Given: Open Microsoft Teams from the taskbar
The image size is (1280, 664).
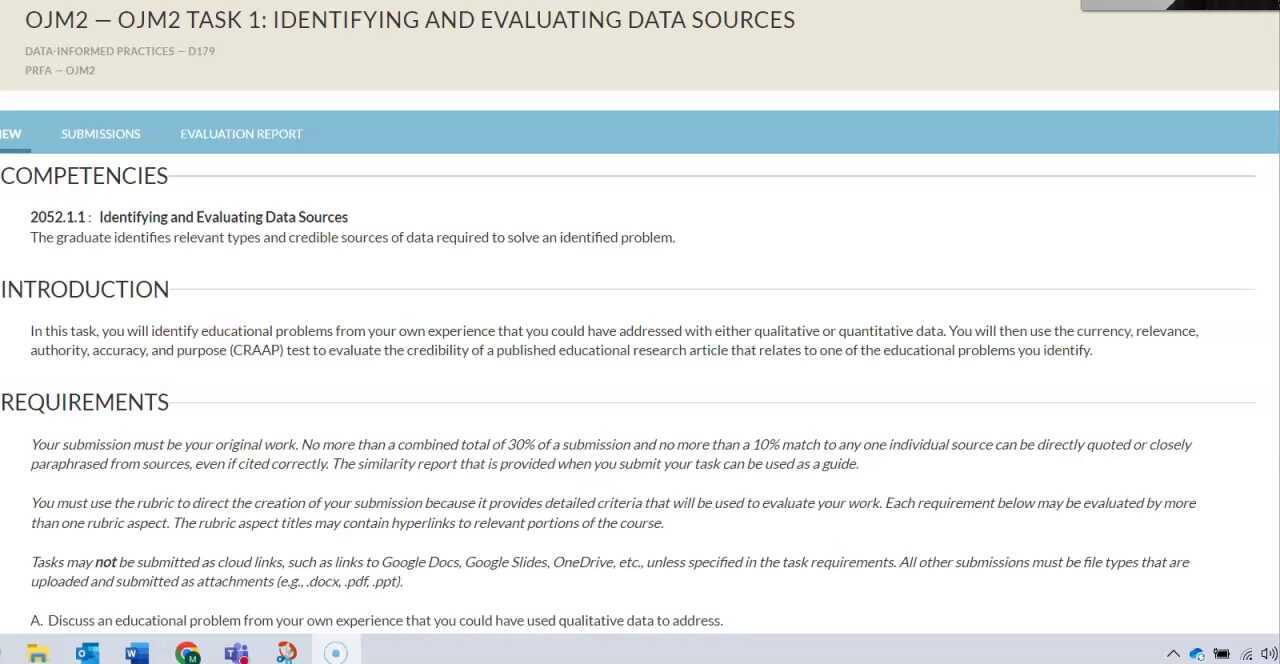Looking at the screenshot, I should click(x=236, y=653).
